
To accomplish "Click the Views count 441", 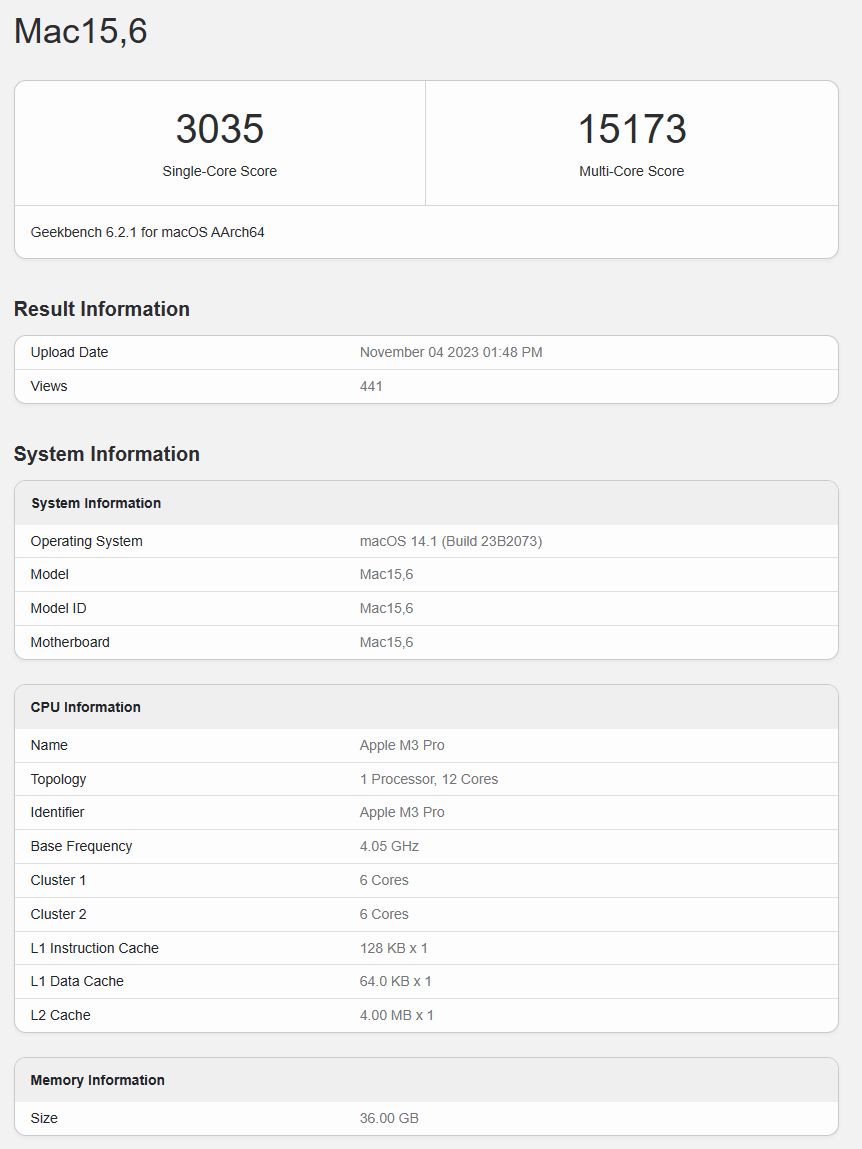I will 371,386.
